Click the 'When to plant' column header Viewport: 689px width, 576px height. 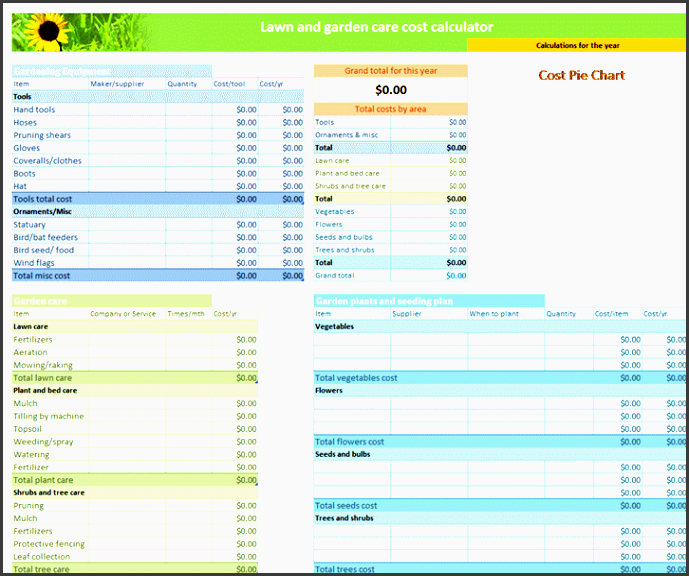495,314
